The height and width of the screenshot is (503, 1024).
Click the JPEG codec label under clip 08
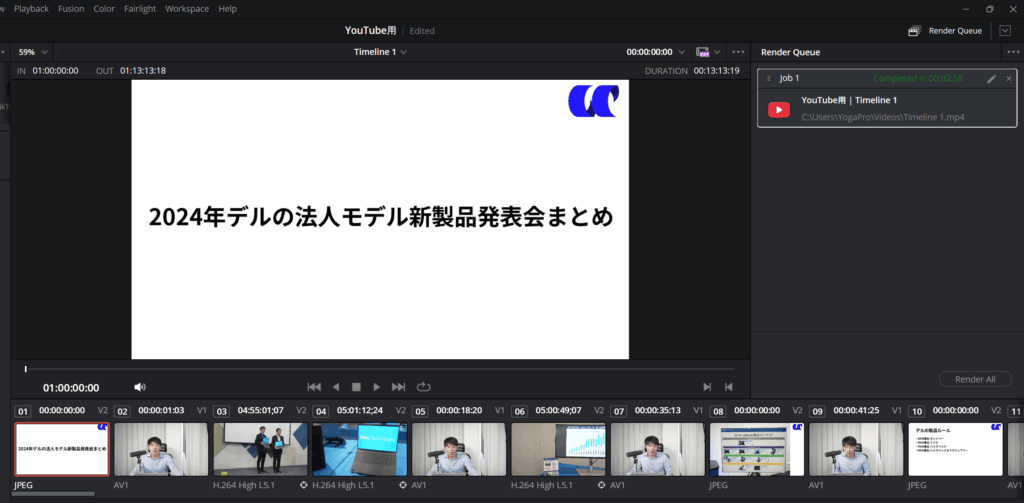pyautogui.click(x=720, y=485)
